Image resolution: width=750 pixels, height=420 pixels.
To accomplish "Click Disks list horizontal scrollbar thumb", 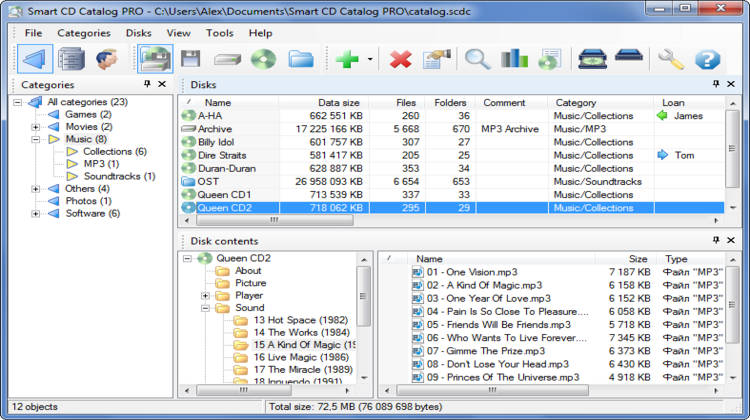I will [x=275, y=220].
